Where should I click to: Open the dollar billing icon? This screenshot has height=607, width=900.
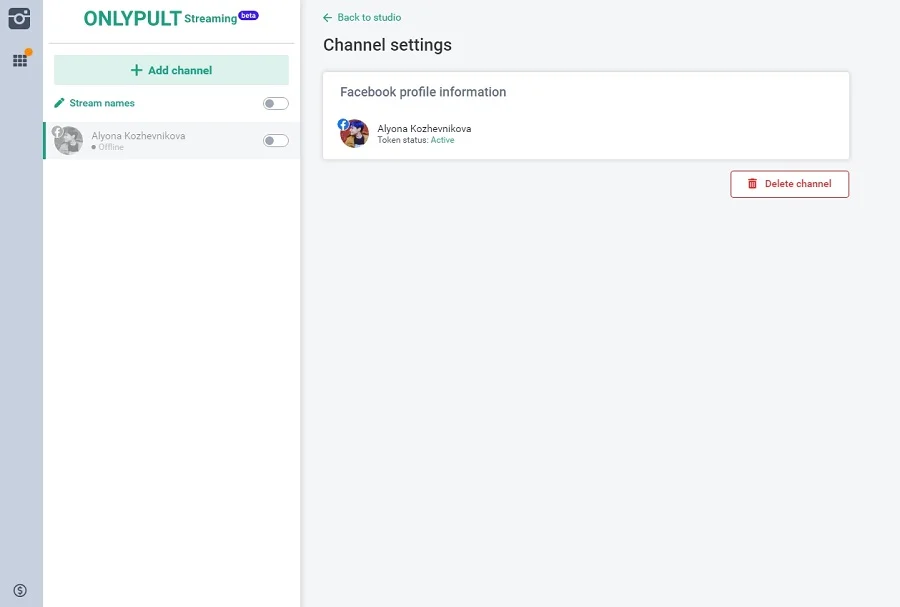[20, 591]
